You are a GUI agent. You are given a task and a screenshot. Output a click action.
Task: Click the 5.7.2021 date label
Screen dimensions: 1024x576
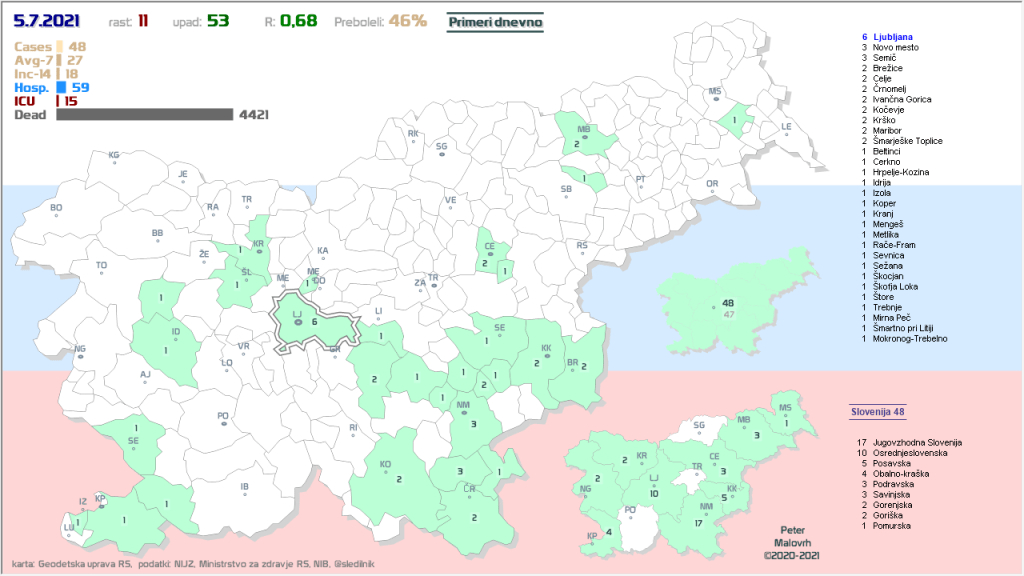tap(47, 20)
